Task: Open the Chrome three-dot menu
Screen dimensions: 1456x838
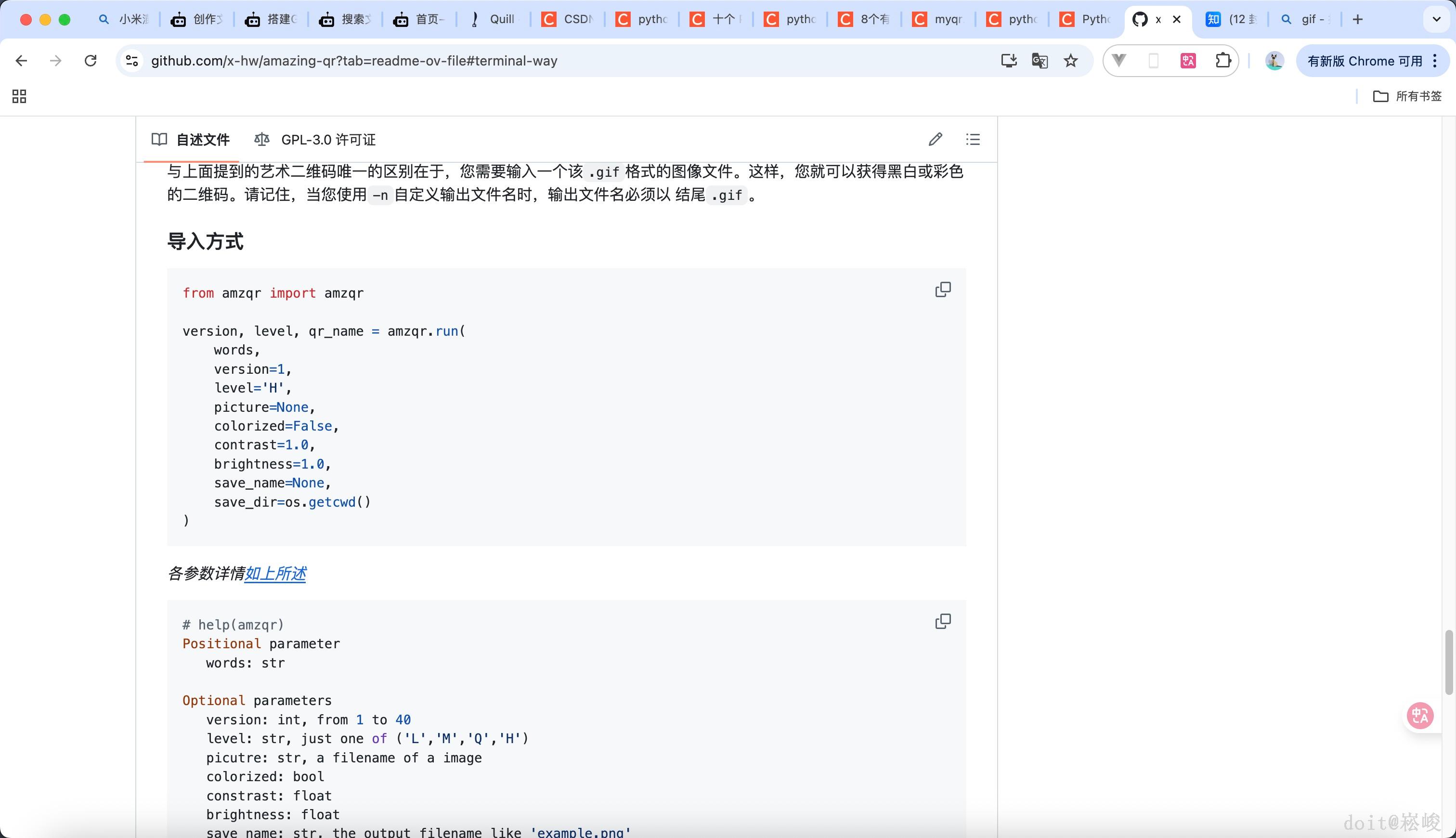Action: [1435, 60]
